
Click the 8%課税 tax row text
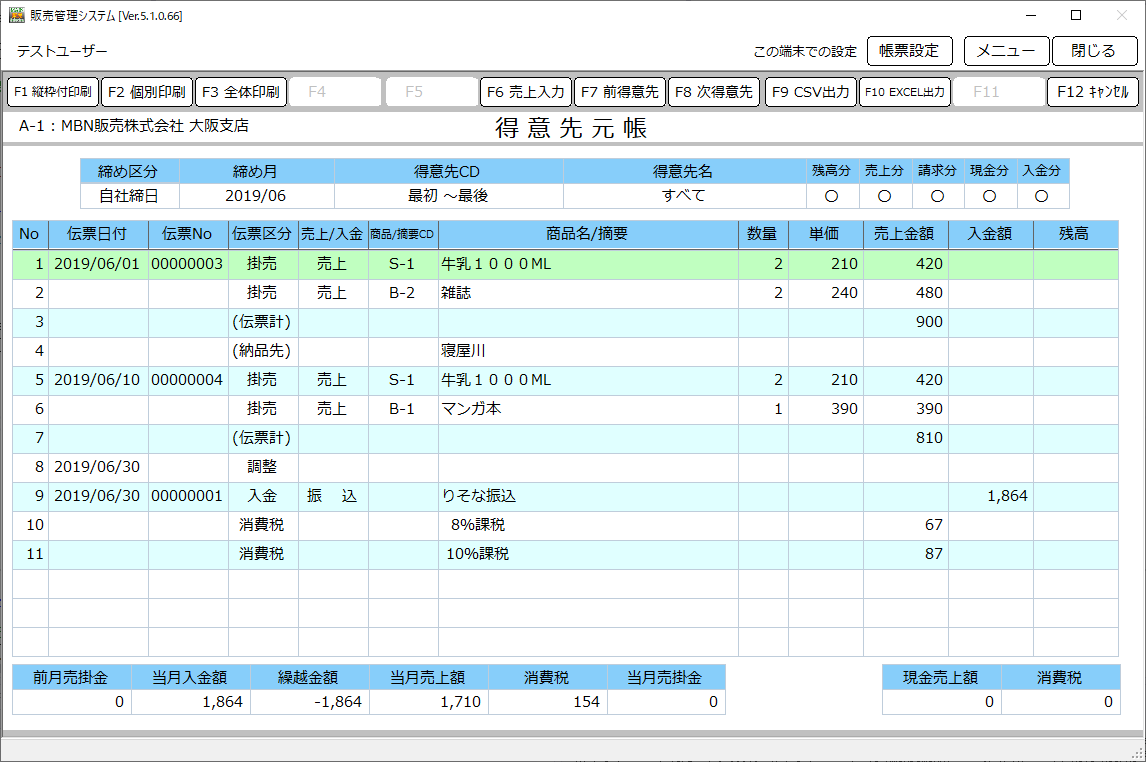point(478,525)
